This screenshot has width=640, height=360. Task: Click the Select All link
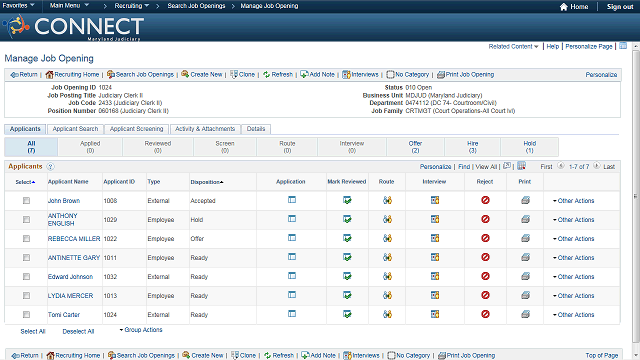click(x=33, y=331)
